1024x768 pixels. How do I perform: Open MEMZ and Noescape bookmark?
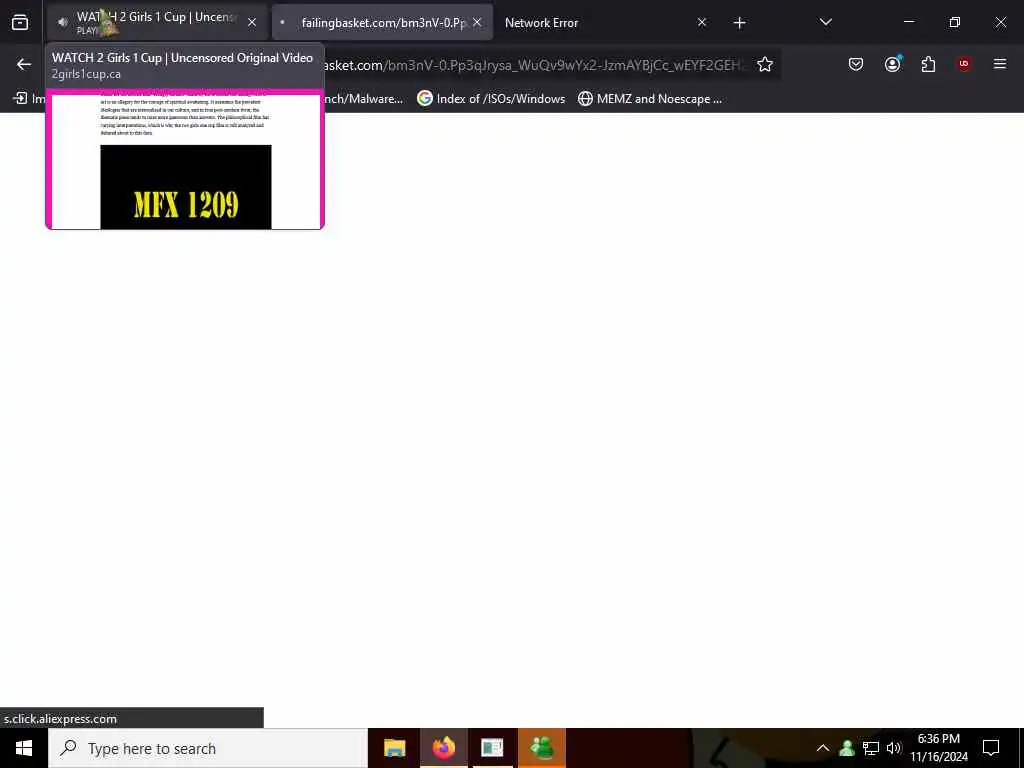(x=650, y=99)
